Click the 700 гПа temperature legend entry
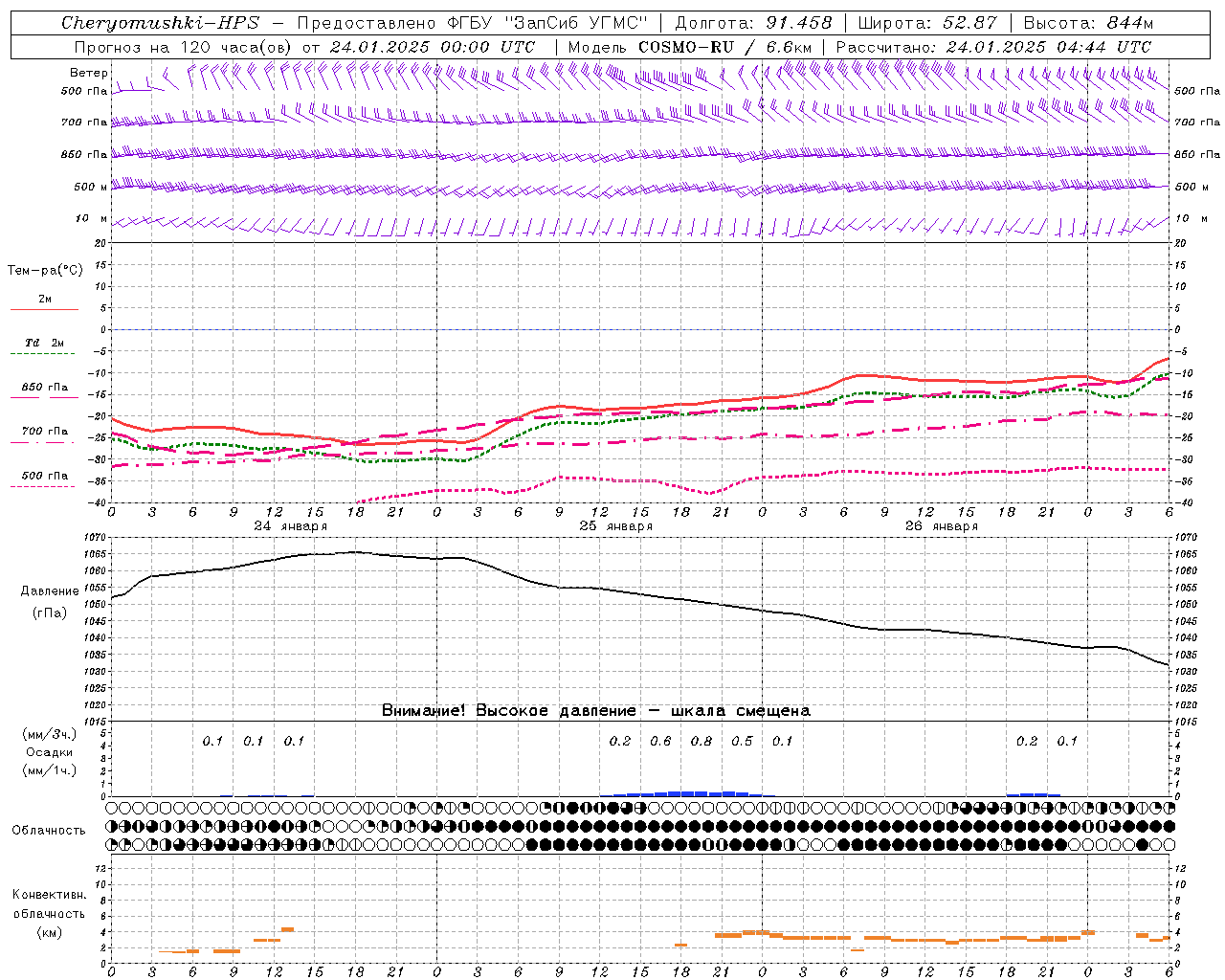The width and height of the screenshot is (1225, 980). coord(44,432)
